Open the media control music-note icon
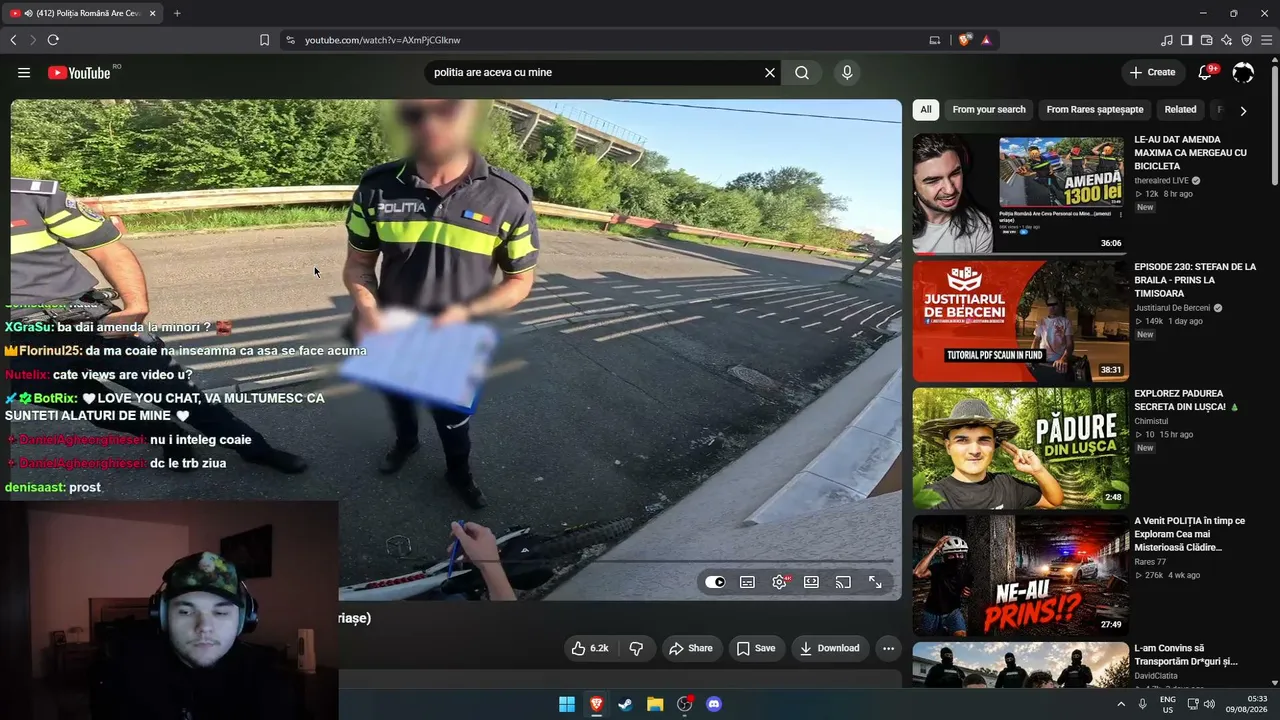Viewport: 1280px width, 720px height. click(x=1167, y=40)
